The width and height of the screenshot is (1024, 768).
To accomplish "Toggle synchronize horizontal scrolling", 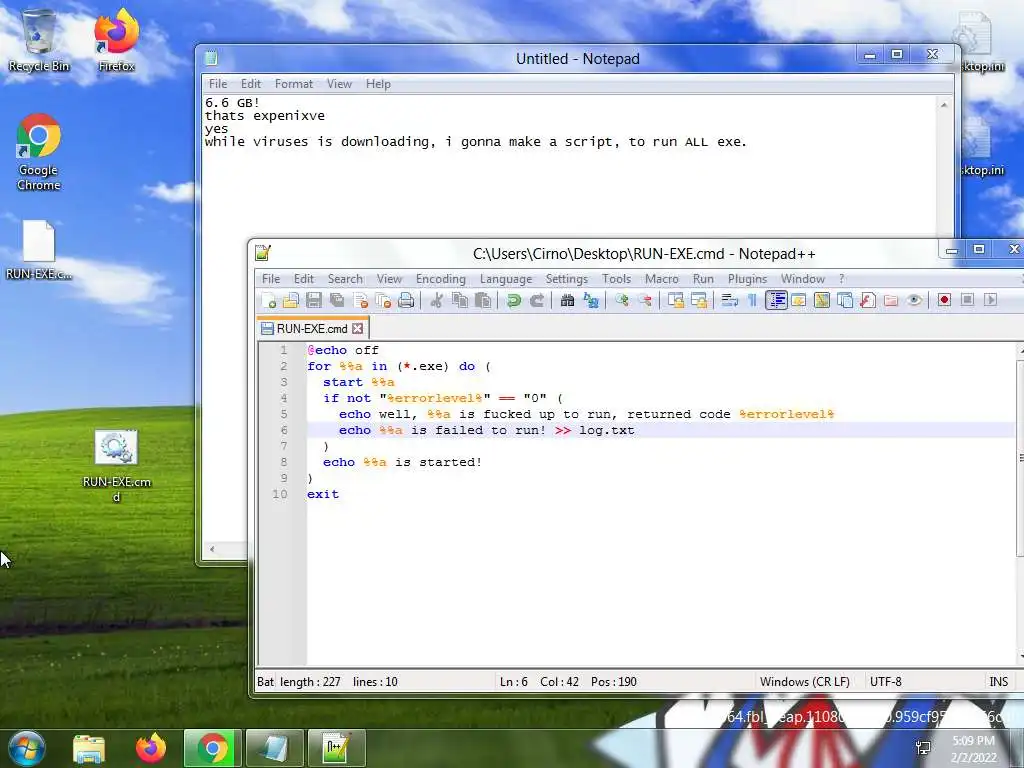I will point(699,300).
